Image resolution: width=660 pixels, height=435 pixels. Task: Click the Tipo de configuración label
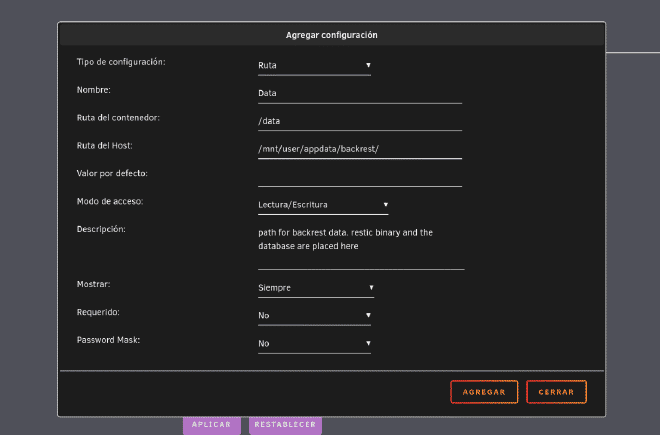pyautogui.click(x=121, y=62)
